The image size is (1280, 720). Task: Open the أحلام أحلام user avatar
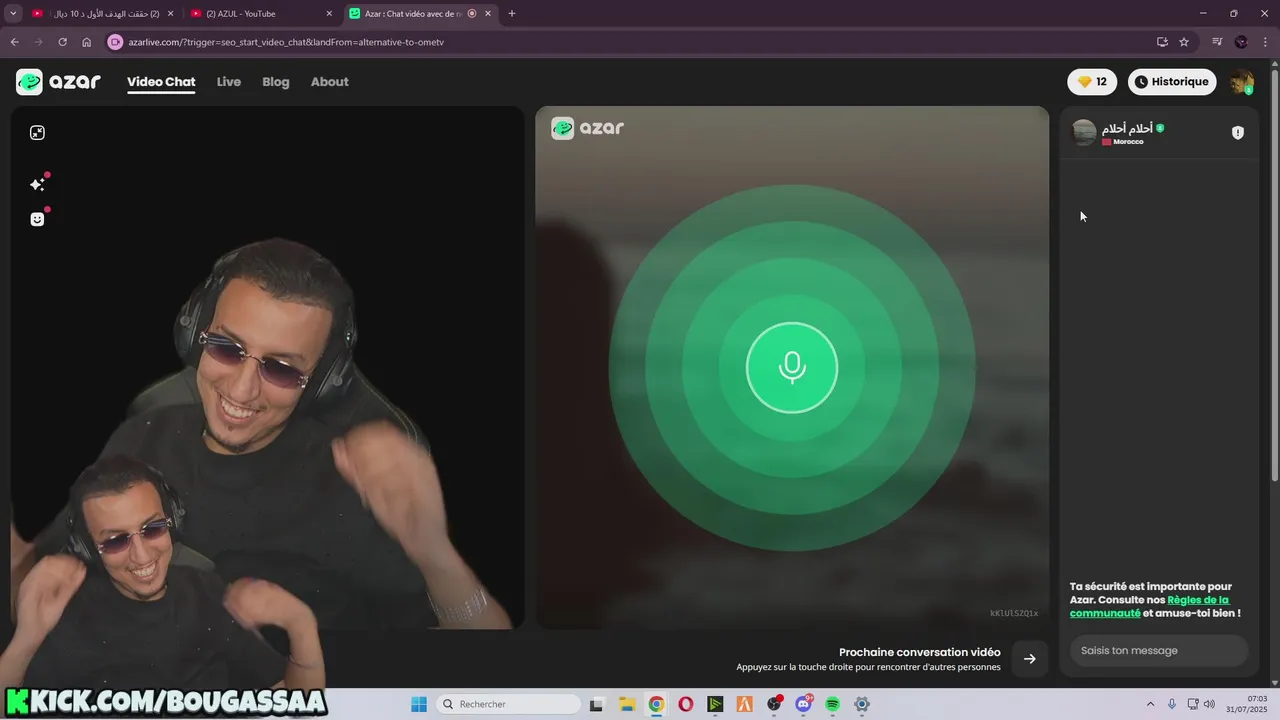[1084, 132]
